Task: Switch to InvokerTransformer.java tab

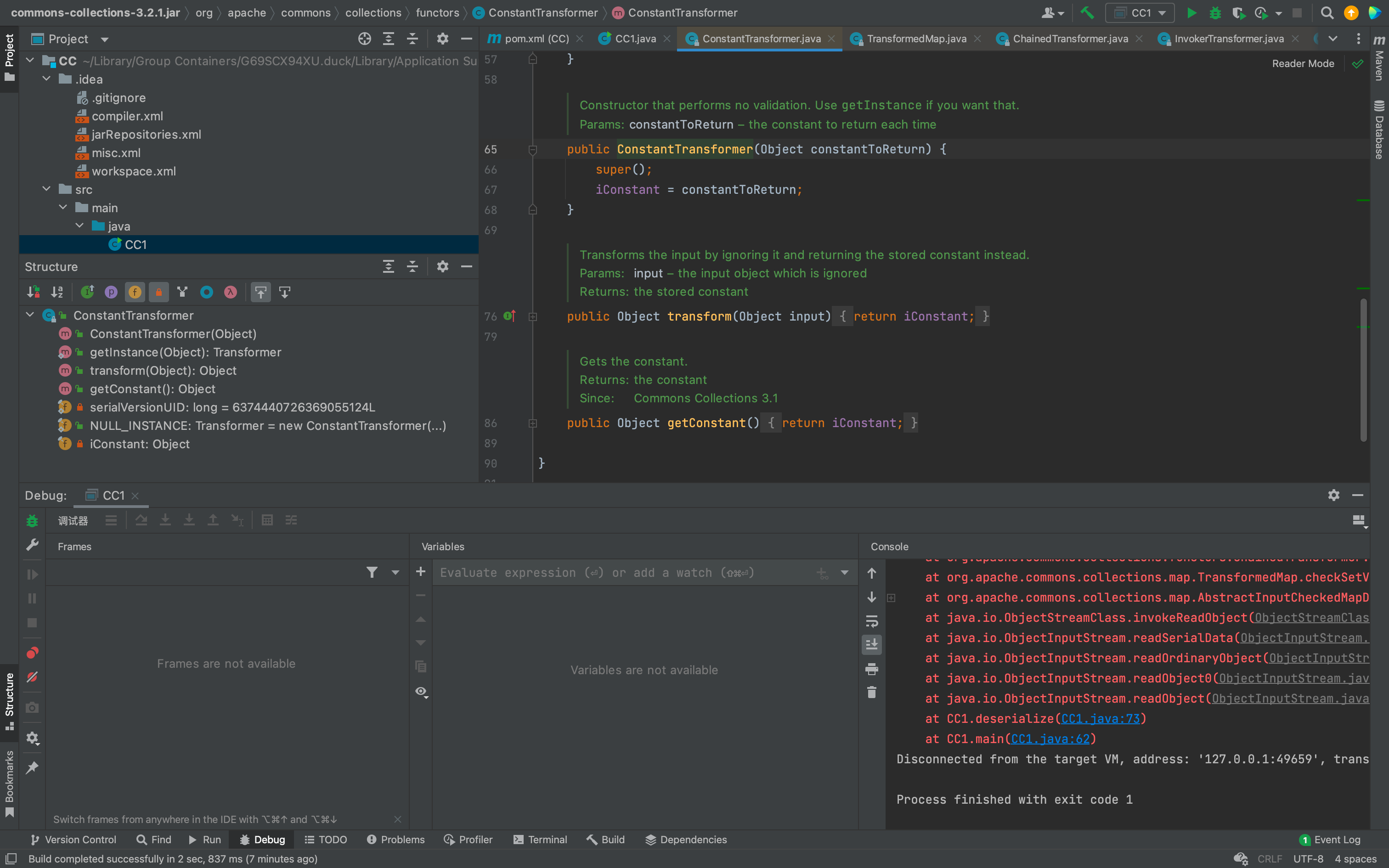Action: pos(1228,39)
